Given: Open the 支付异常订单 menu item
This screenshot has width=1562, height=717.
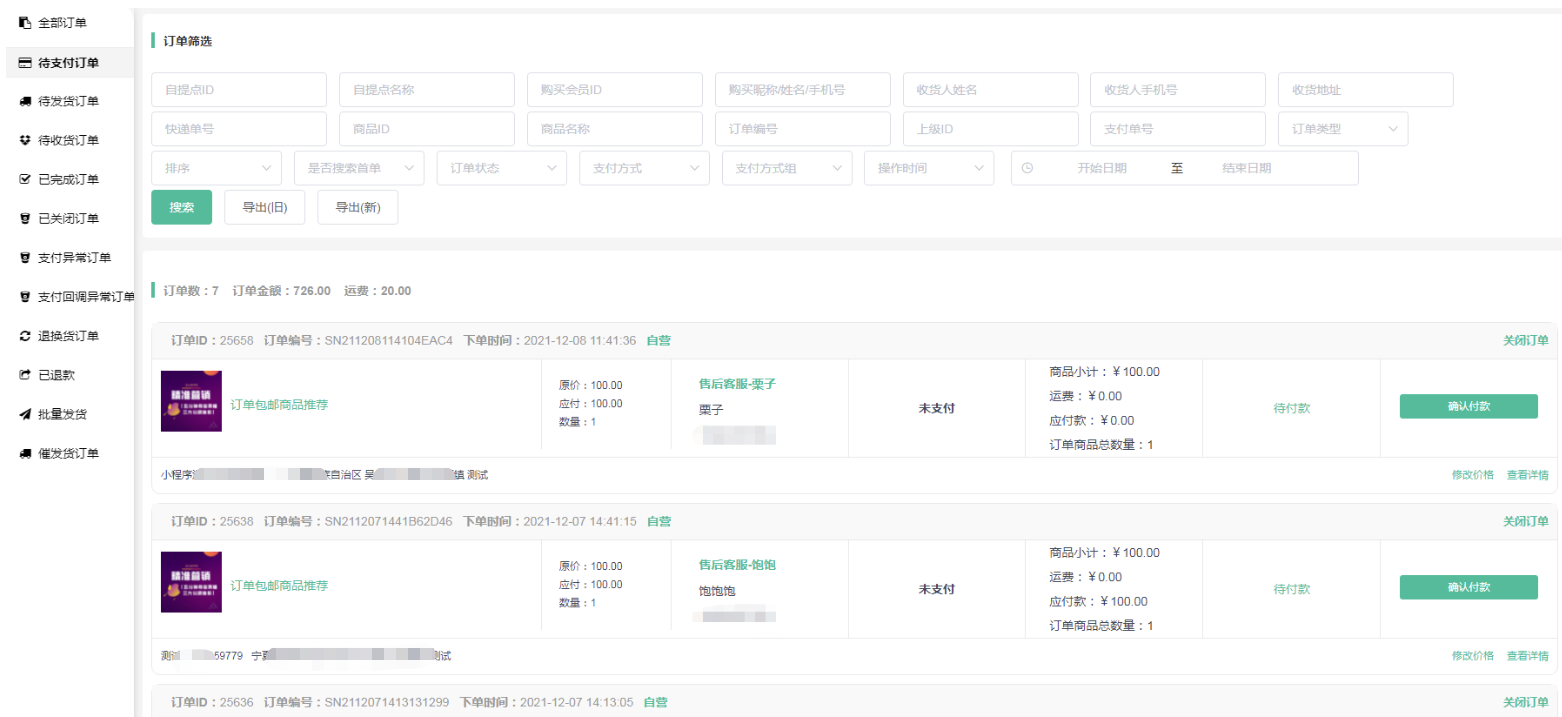Looking at the screenshot, I should coord(74,258).
